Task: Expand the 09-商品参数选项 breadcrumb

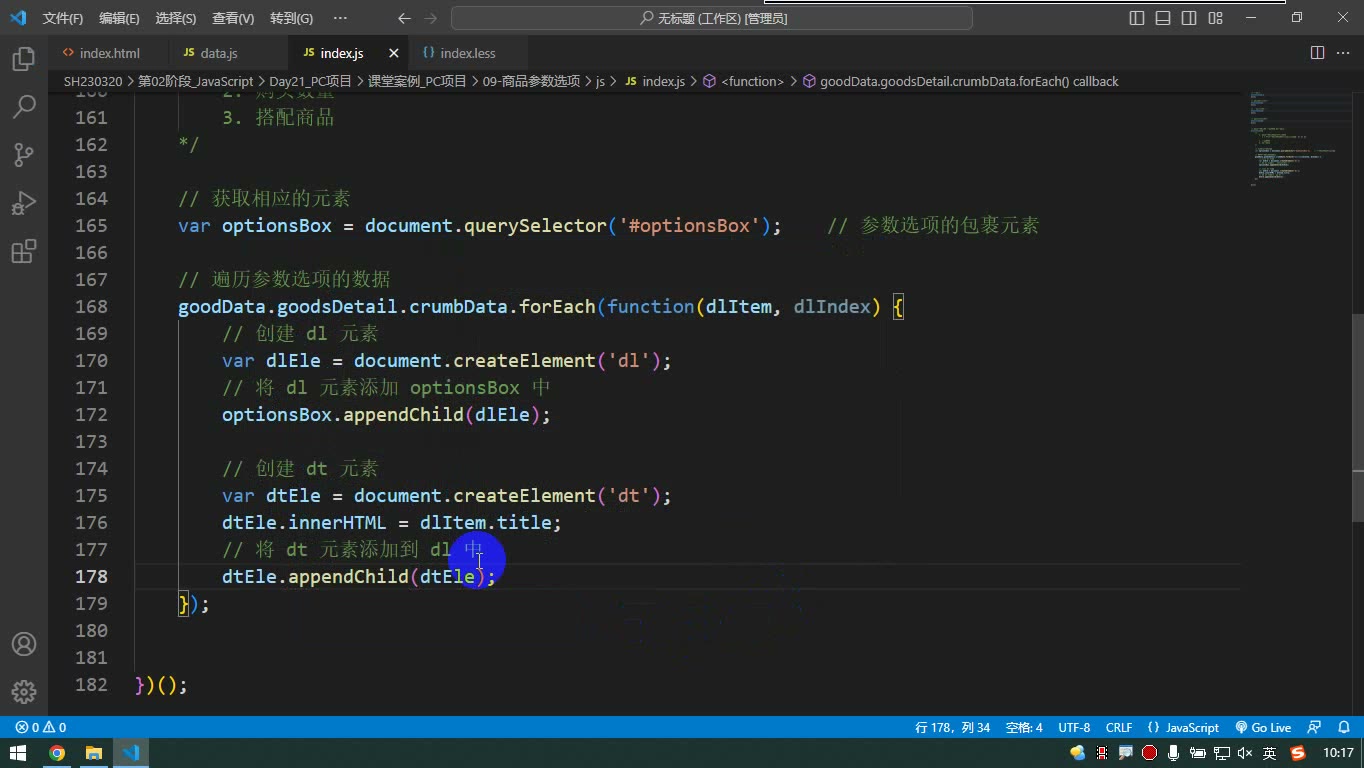Action: pyautogui.click(x=531, y=81)
